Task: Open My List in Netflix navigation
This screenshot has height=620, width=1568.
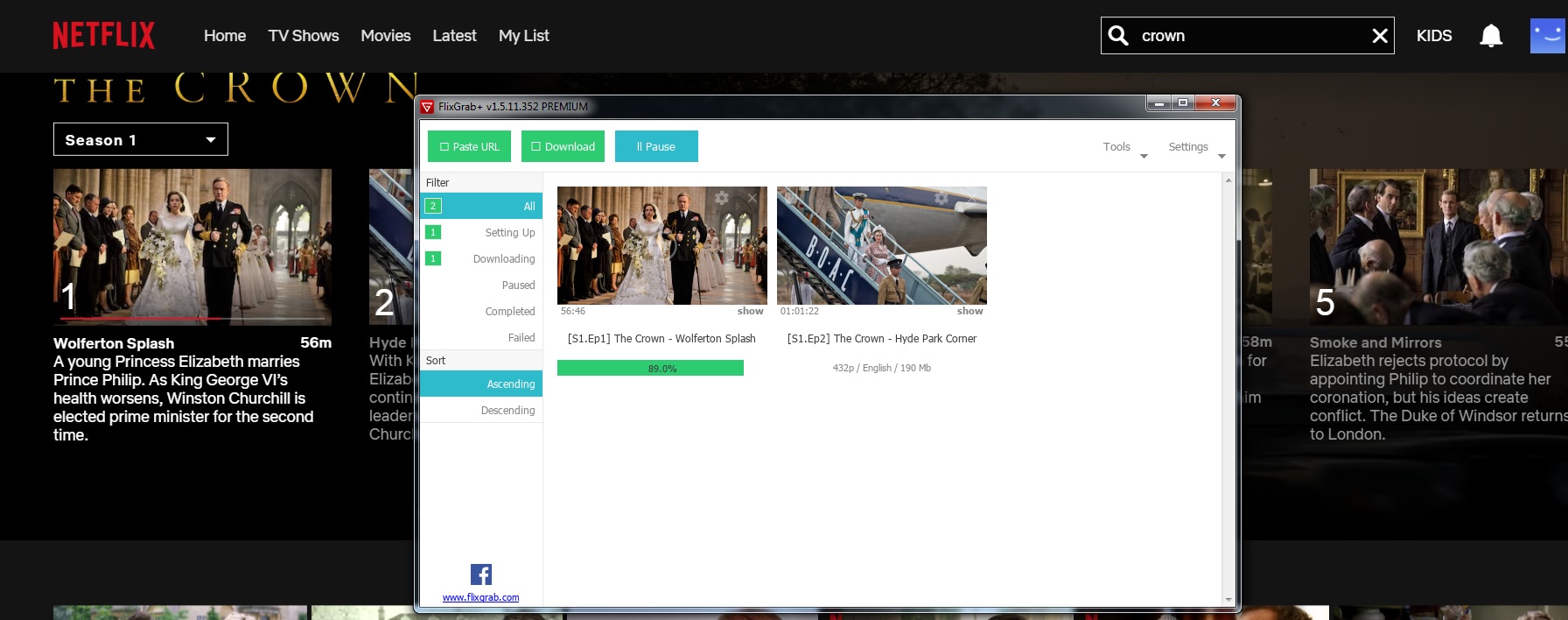Action: pos(524,36)
